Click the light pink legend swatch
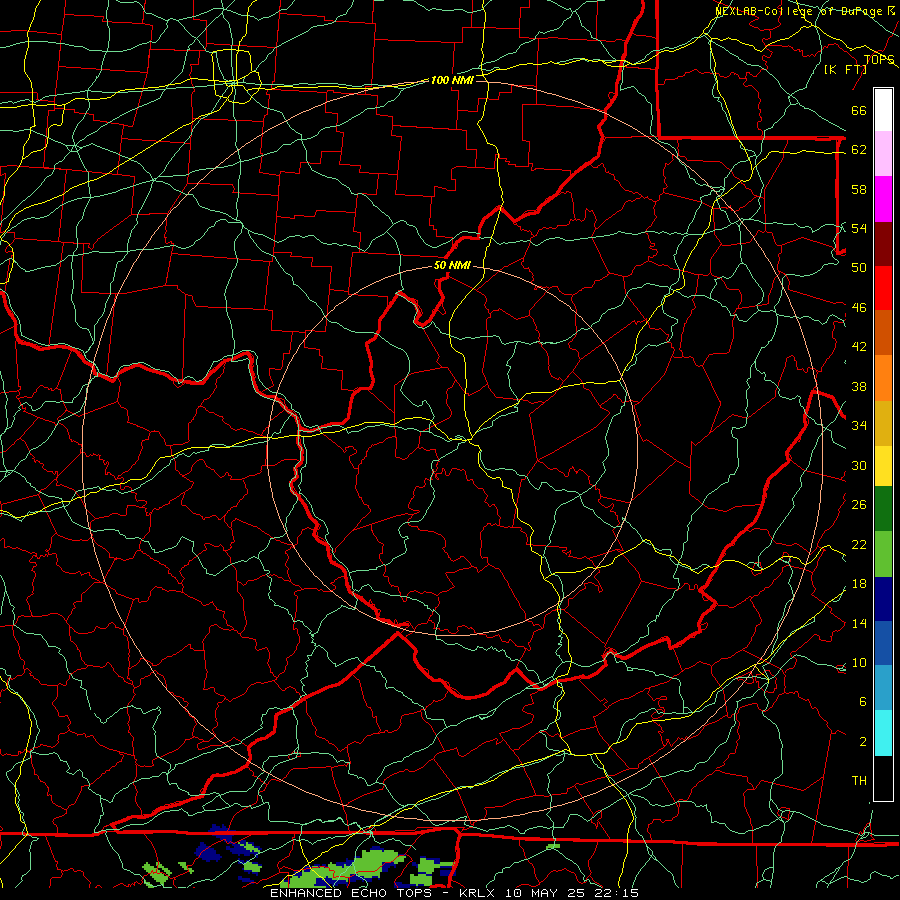The height and width of the screenshot is (900, 900). (883, 154)
